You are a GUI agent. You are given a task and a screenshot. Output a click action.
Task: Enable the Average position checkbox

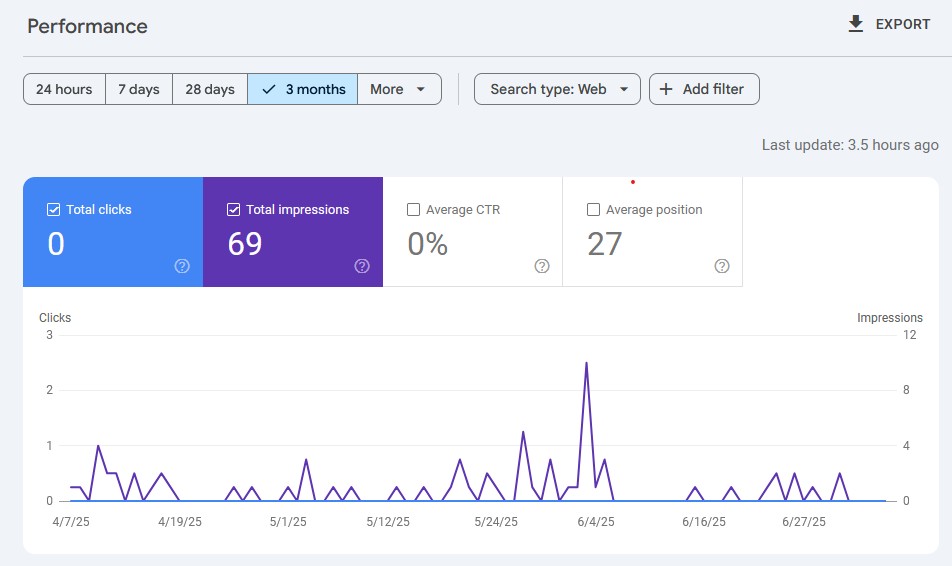click(594, 210)
